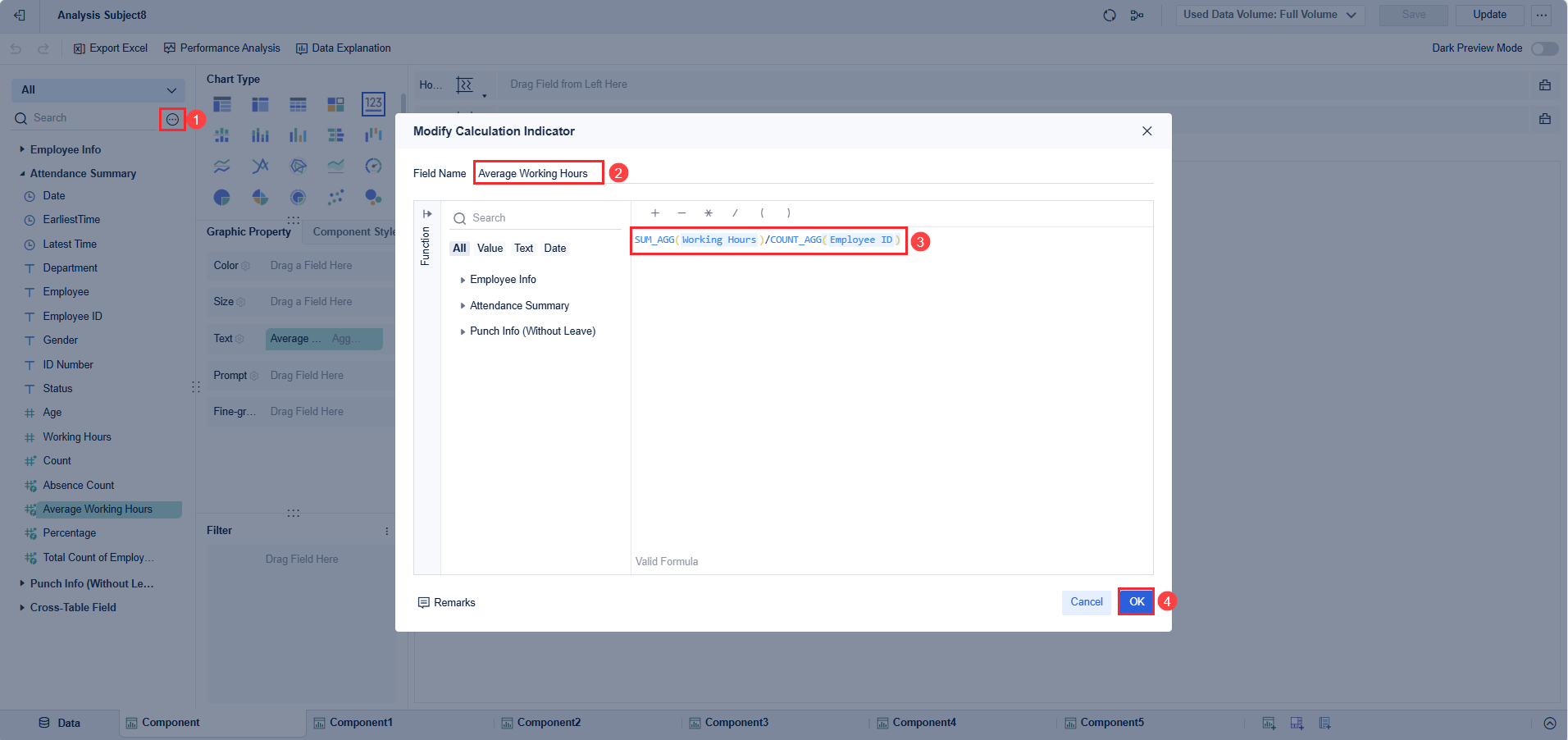Pick the radar chart type
The width and height of the screenshot is (1568, 740).
click(298, 167)
